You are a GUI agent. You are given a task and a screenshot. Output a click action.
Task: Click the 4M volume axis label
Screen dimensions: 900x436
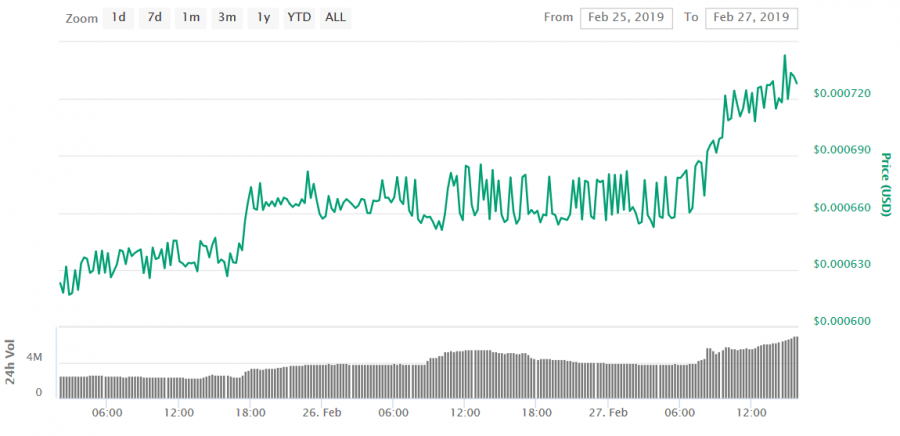[x=34, y=357]
